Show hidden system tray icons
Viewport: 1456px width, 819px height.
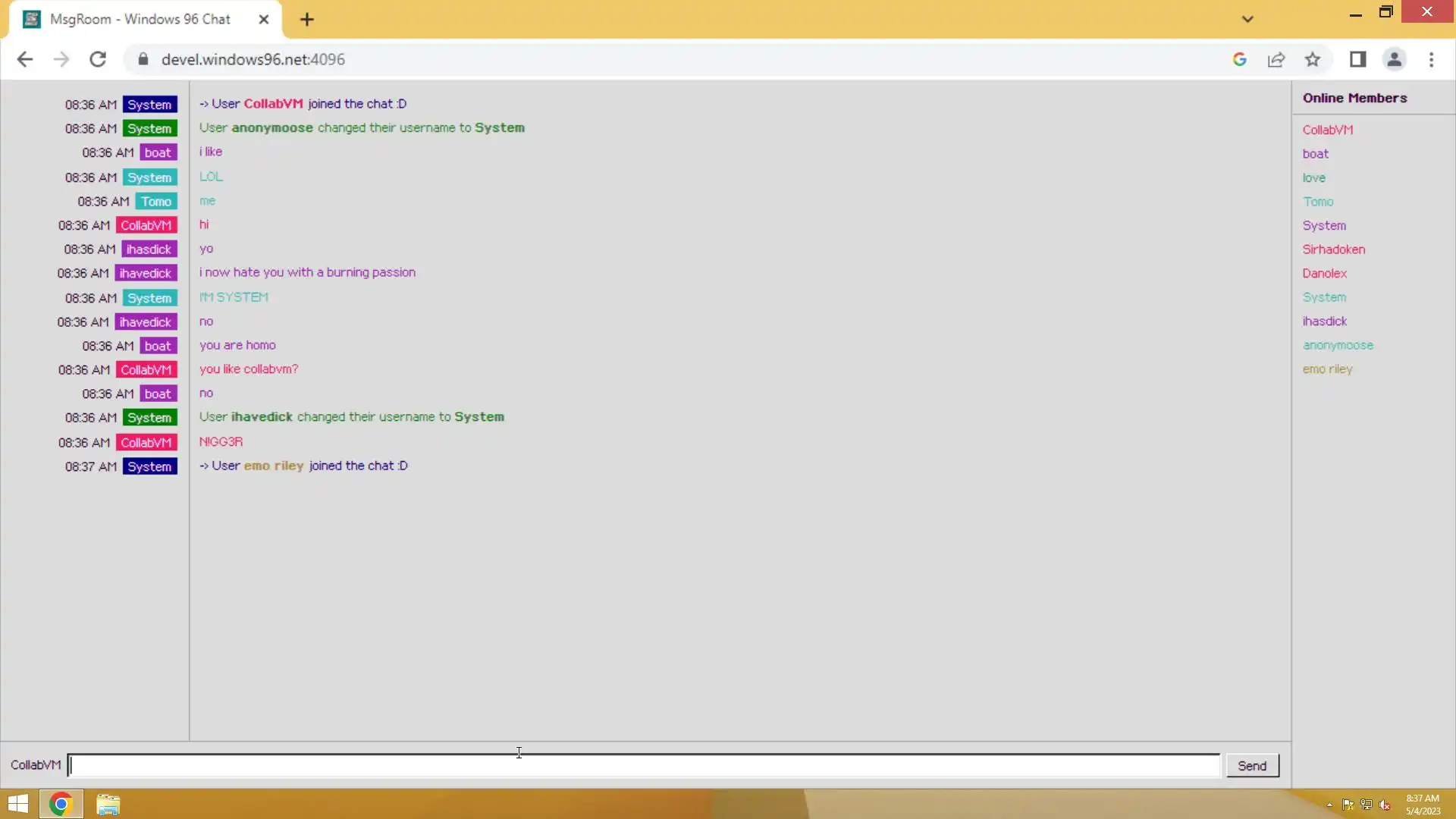pos(1329,805)
